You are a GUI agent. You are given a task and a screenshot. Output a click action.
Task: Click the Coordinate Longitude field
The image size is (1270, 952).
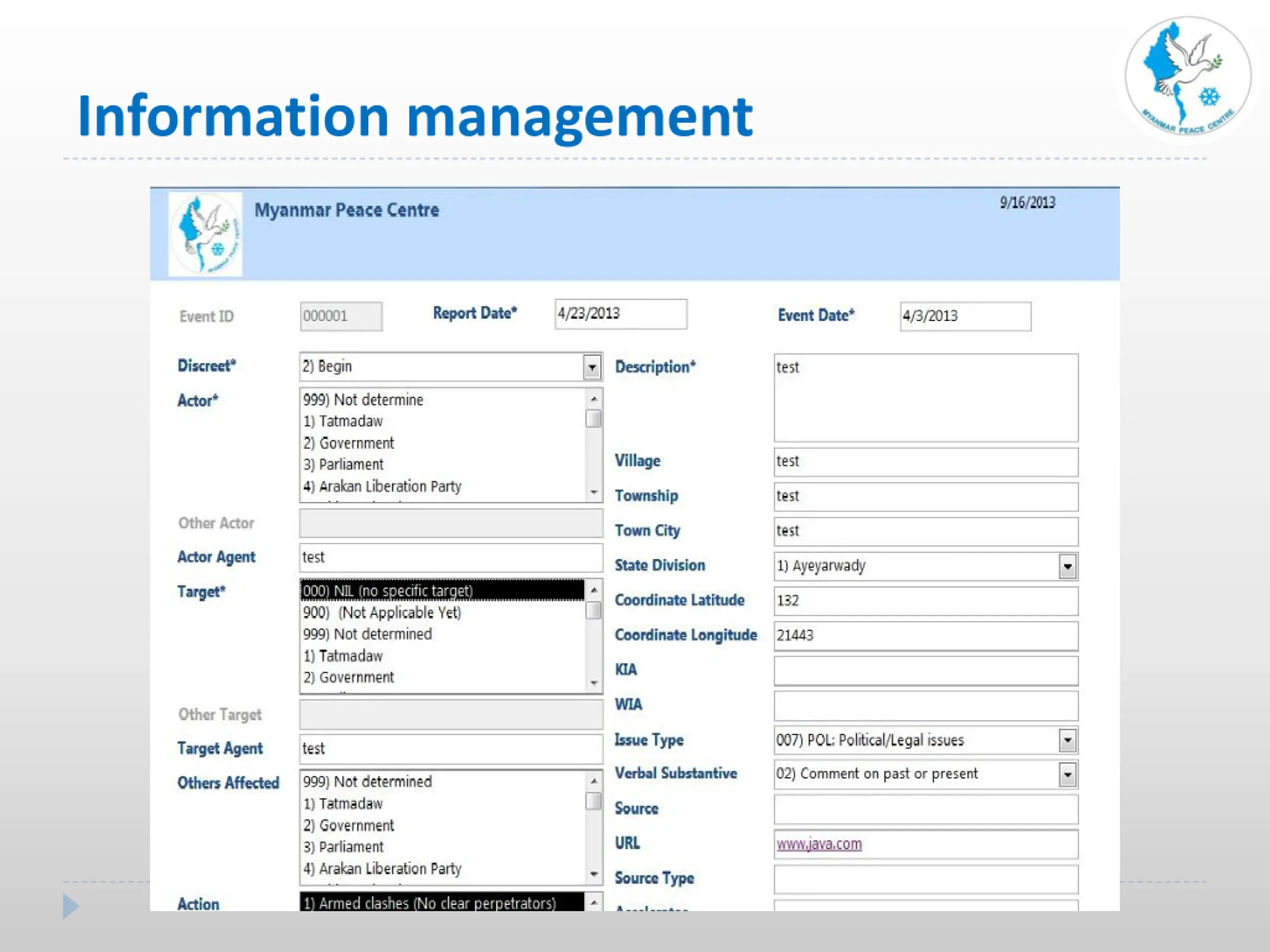[x=926, y=636]
